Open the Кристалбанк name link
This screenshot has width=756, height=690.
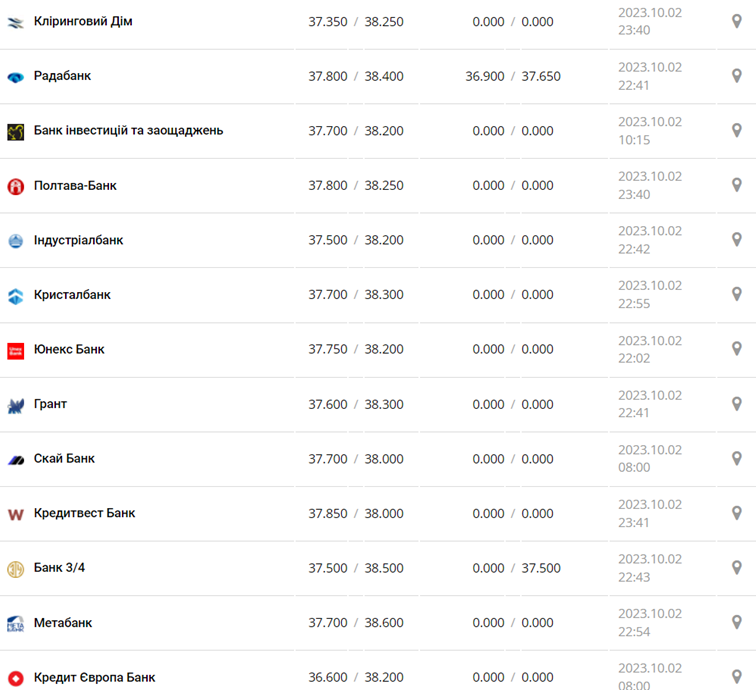pyautogui.click(x=72, y=295)
